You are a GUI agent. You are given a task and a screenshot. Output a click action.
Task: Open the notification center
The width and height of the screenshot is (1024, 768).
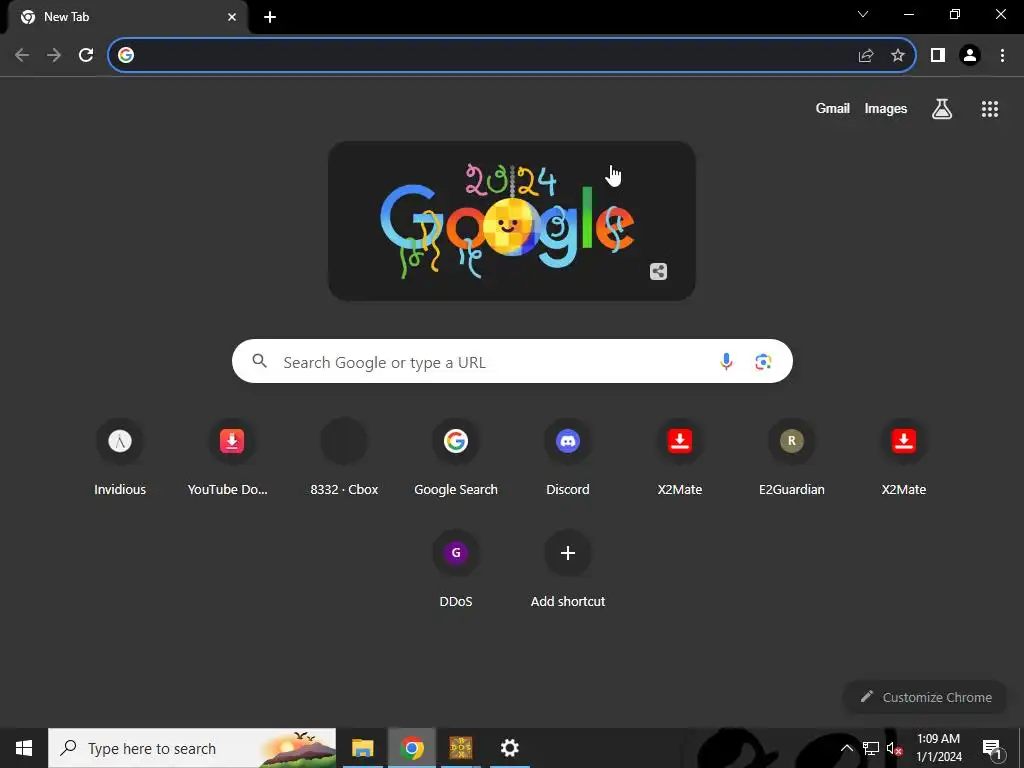(992, 748)
